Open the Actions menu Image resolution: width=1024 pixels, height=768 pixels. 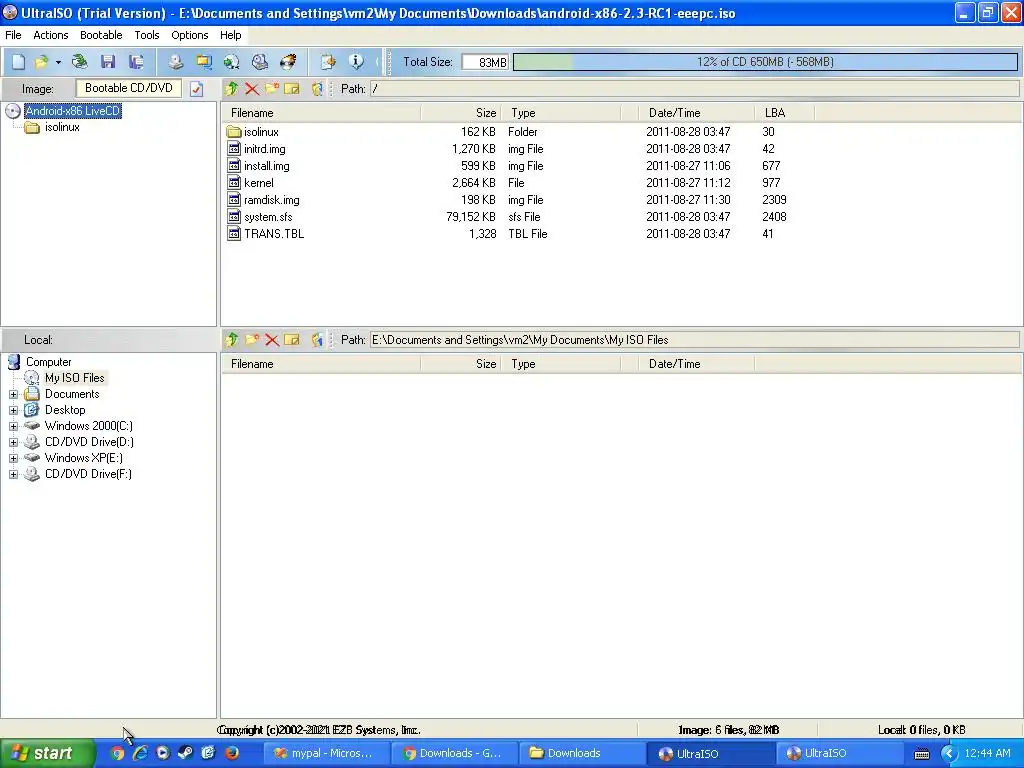tap(50, 35)
